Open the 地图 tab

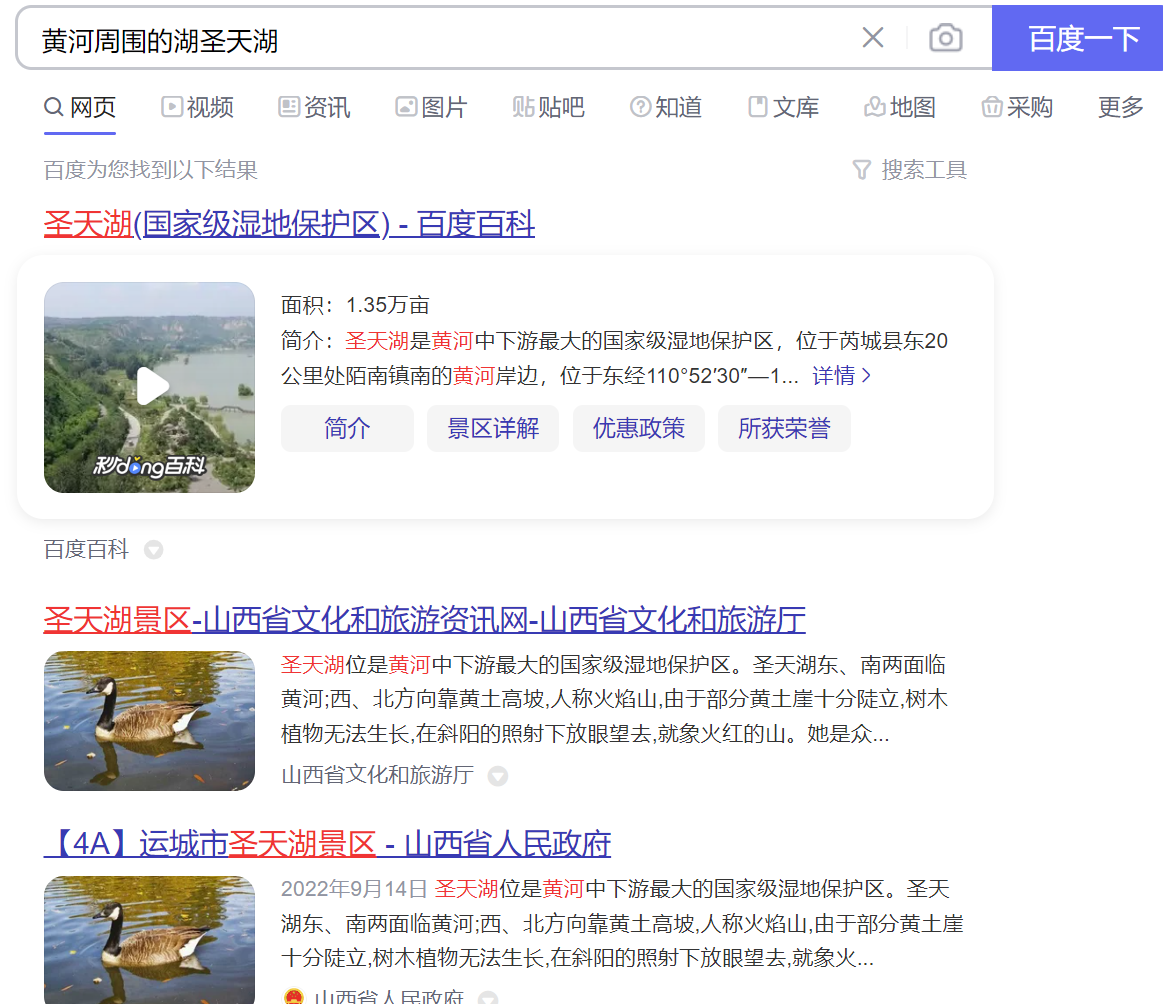(900, 108)
